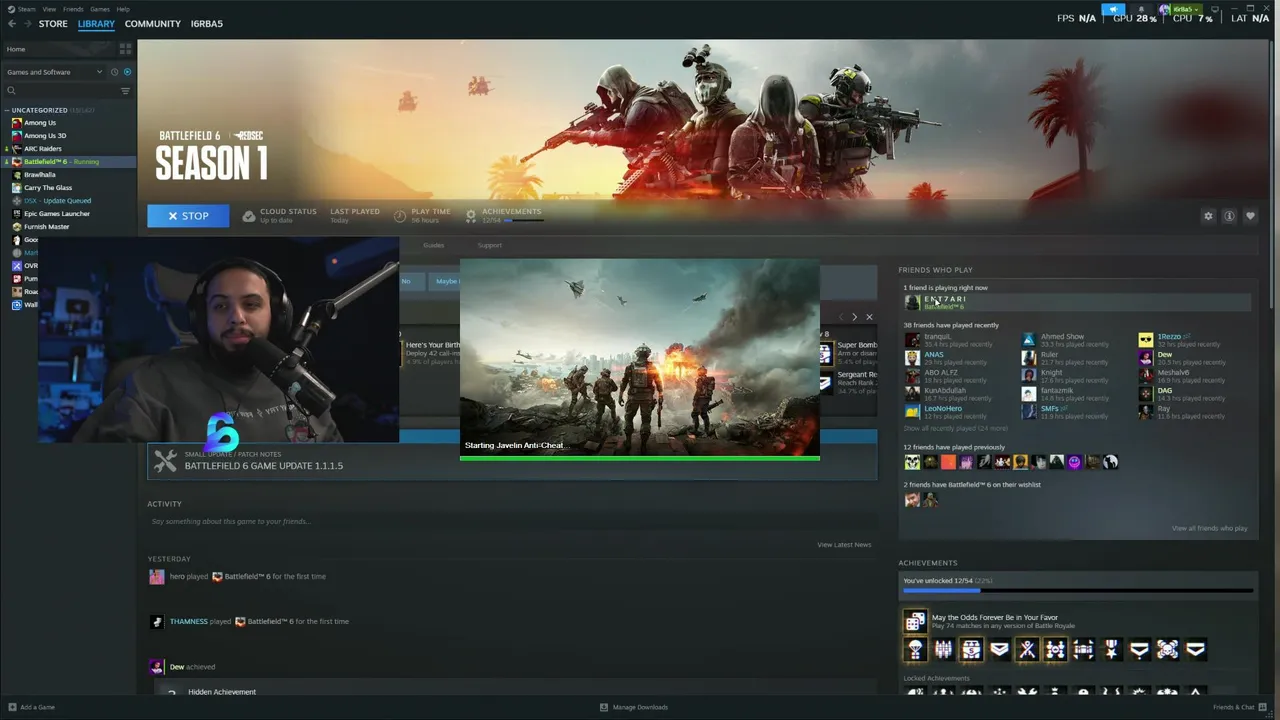Open the Support tab
1280x720 pixels.
tap(490, 245)
